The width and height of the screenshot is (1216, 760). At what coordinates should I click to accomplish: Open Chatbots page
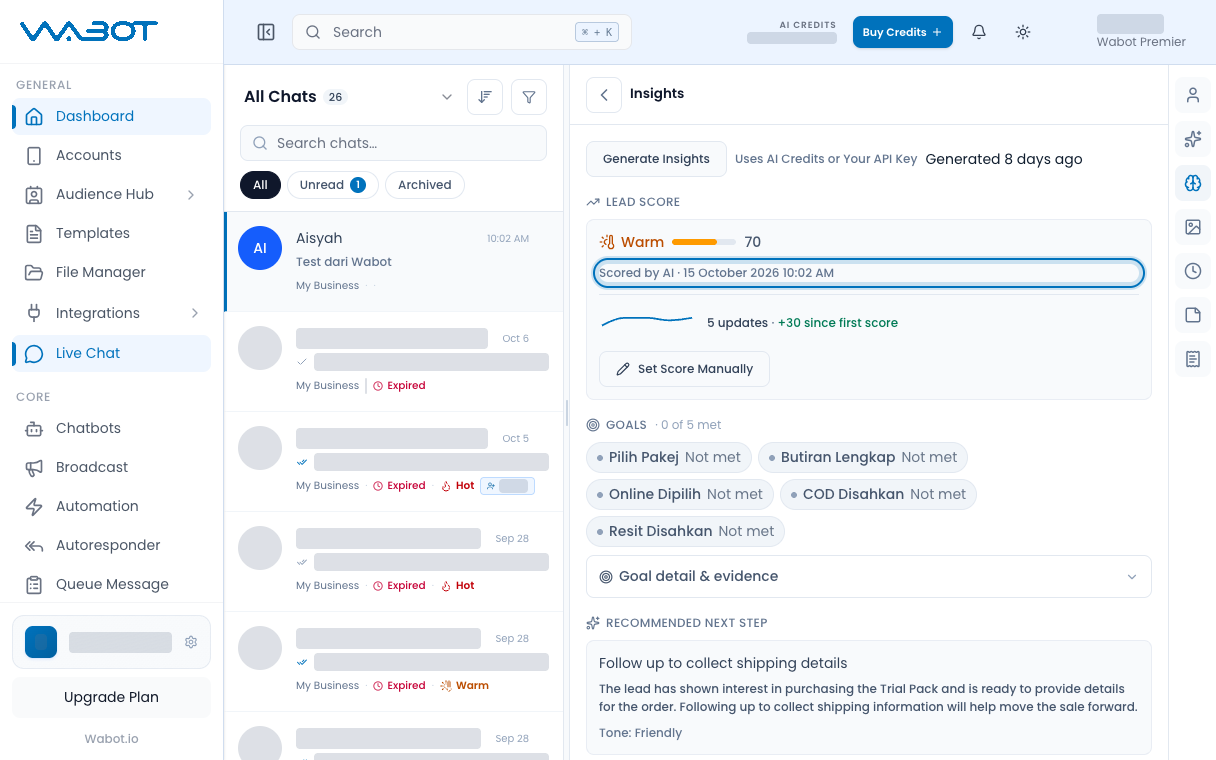[x=112, y=428]
